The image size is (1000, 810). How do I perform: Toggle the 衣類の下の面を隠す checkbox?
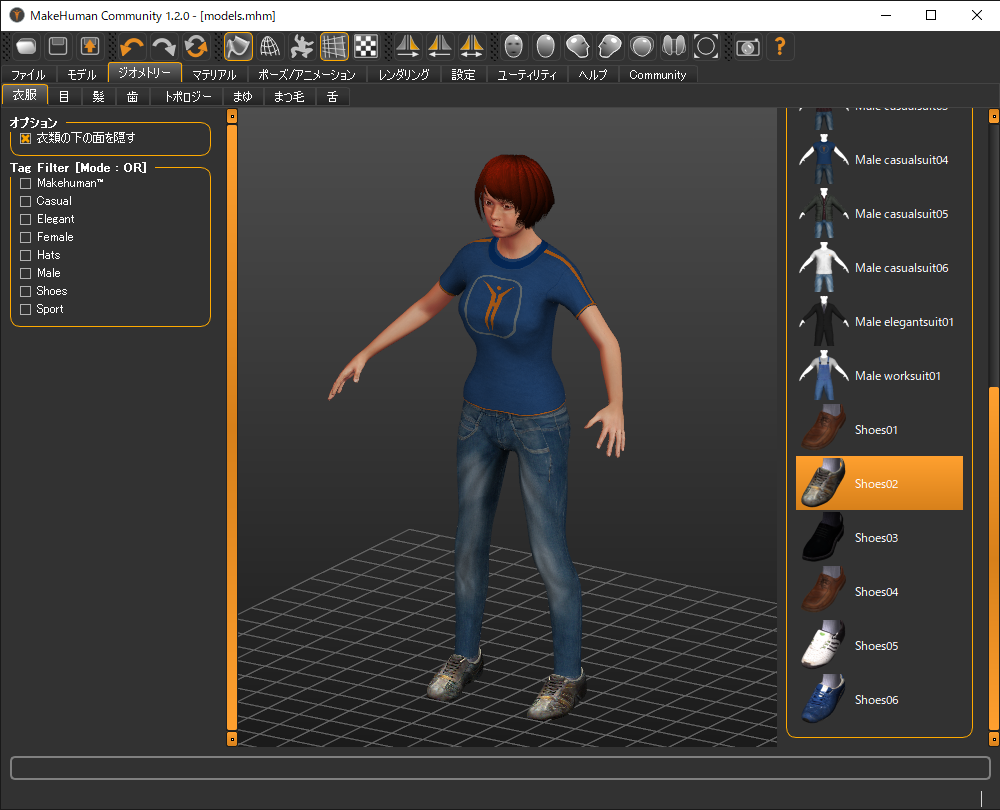click(x=26, y=138)
